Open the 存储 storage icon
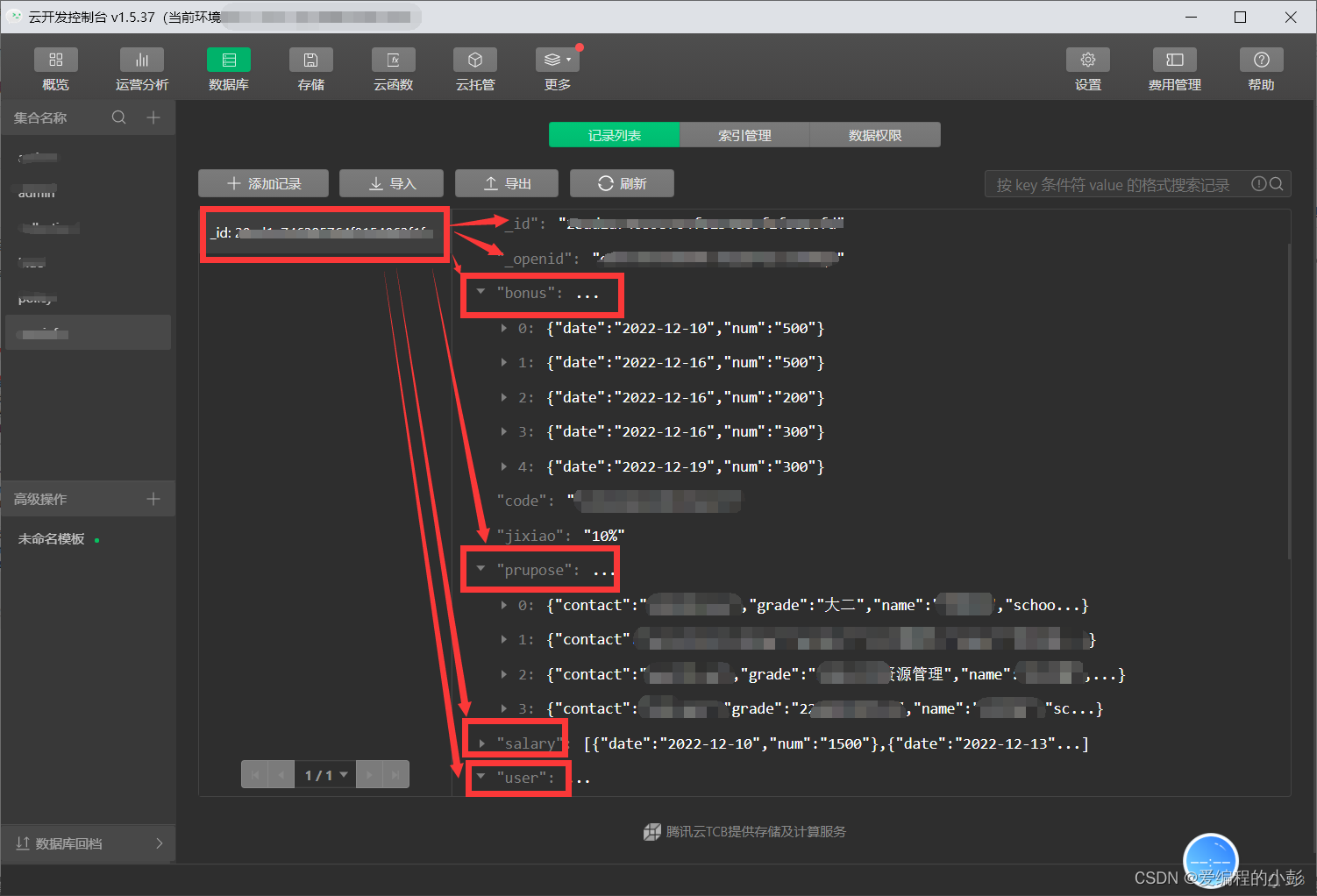1317x896 pixels. coord(310,60)
